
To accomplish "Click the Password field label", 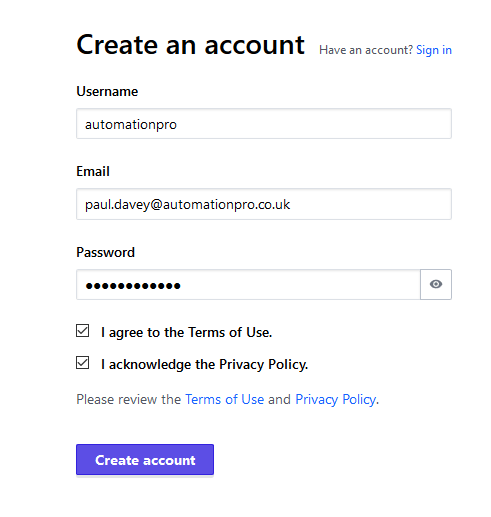I will tap(105, 252).
